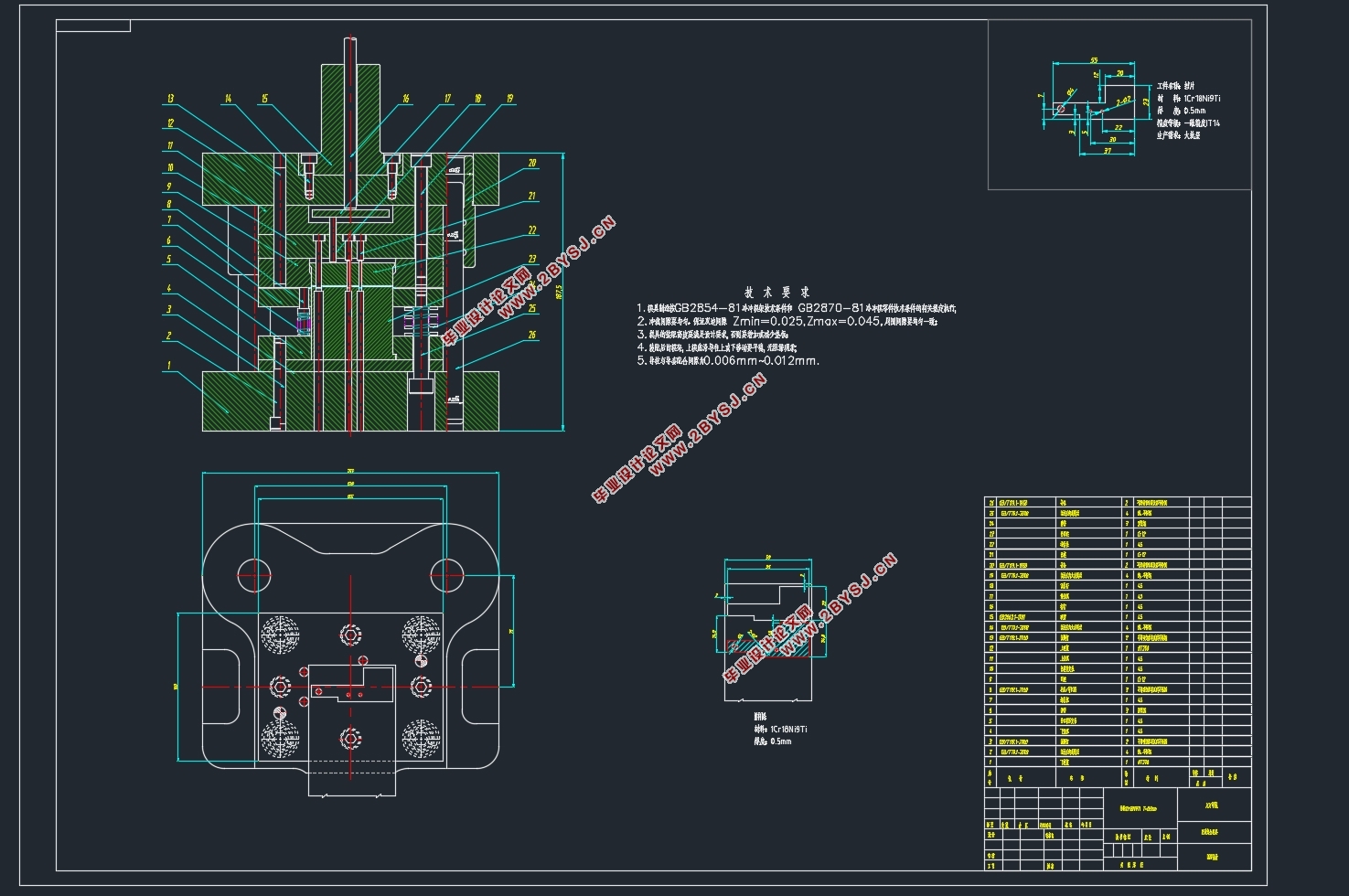The height and width of the screenshot is (896, 1349).
Task: Select part balloon number 21
Action: click(x=532, y=196)
